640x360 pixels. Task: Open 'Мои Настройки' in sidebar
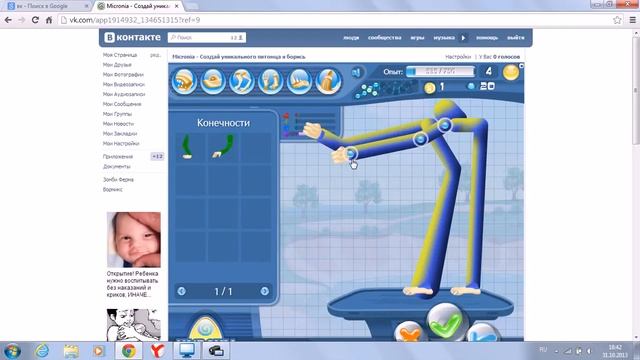tap(121, 144)
